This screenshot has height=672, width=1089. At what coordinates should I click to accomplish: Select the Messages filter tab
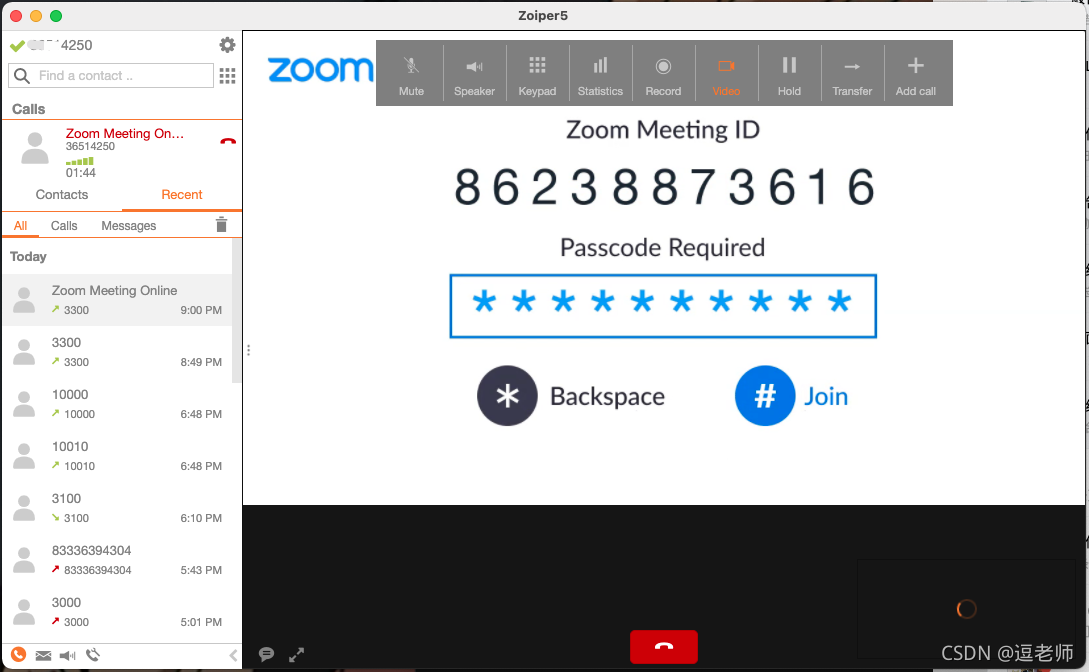[128, 226]
